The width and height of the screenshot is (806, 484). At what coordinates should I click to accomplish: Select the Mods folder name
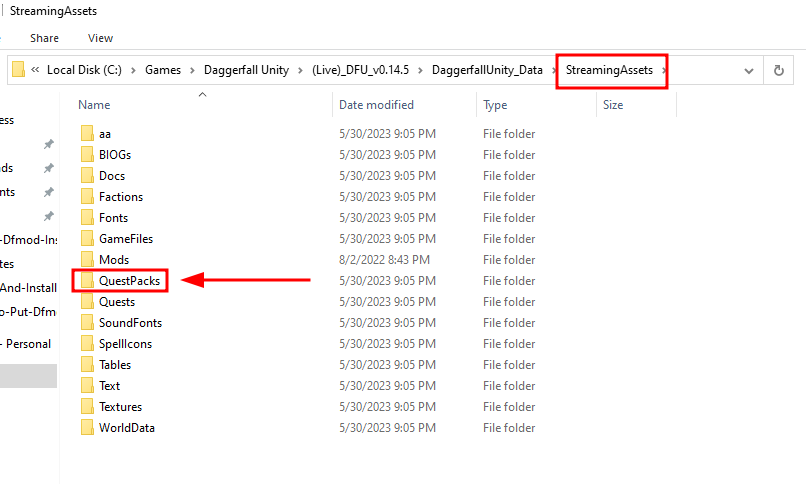pos(114,260)
